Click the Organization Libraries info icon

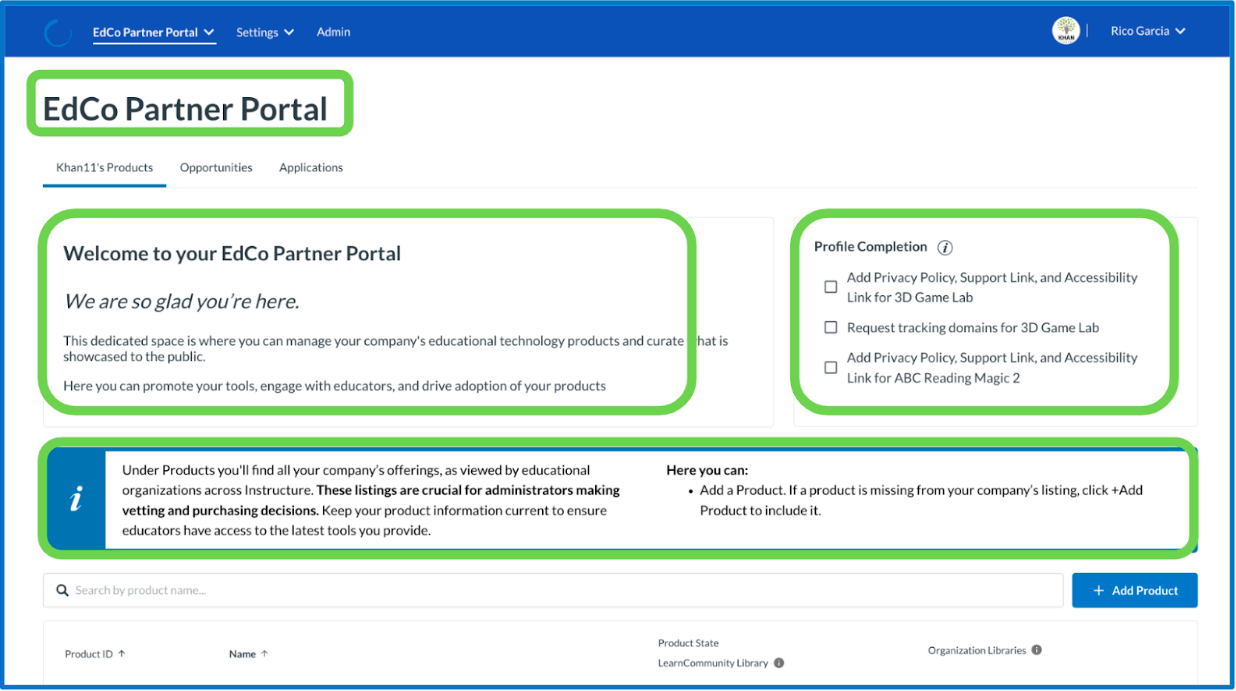pos(1036,650)
